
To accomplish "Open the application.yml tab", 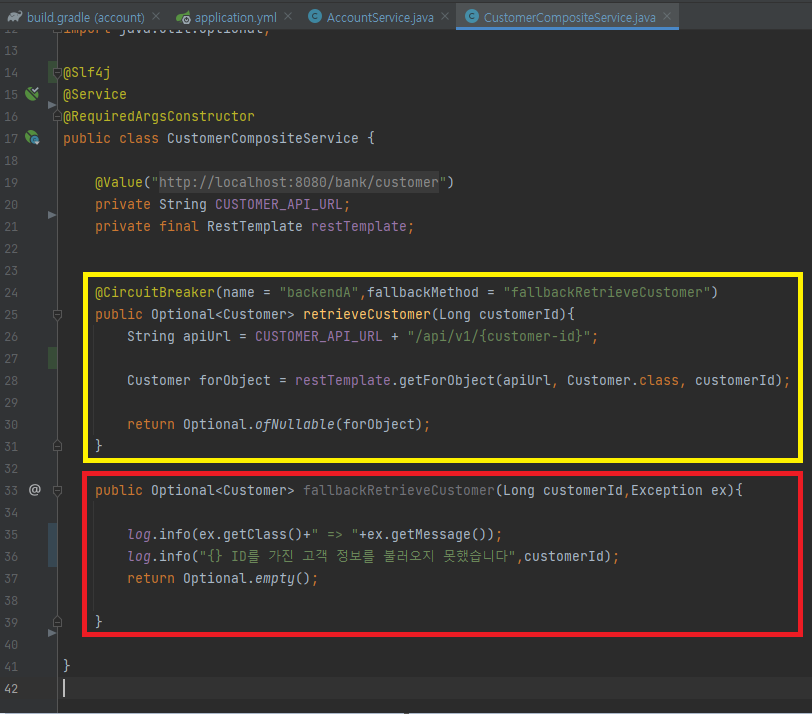I will tap(236, 17).
